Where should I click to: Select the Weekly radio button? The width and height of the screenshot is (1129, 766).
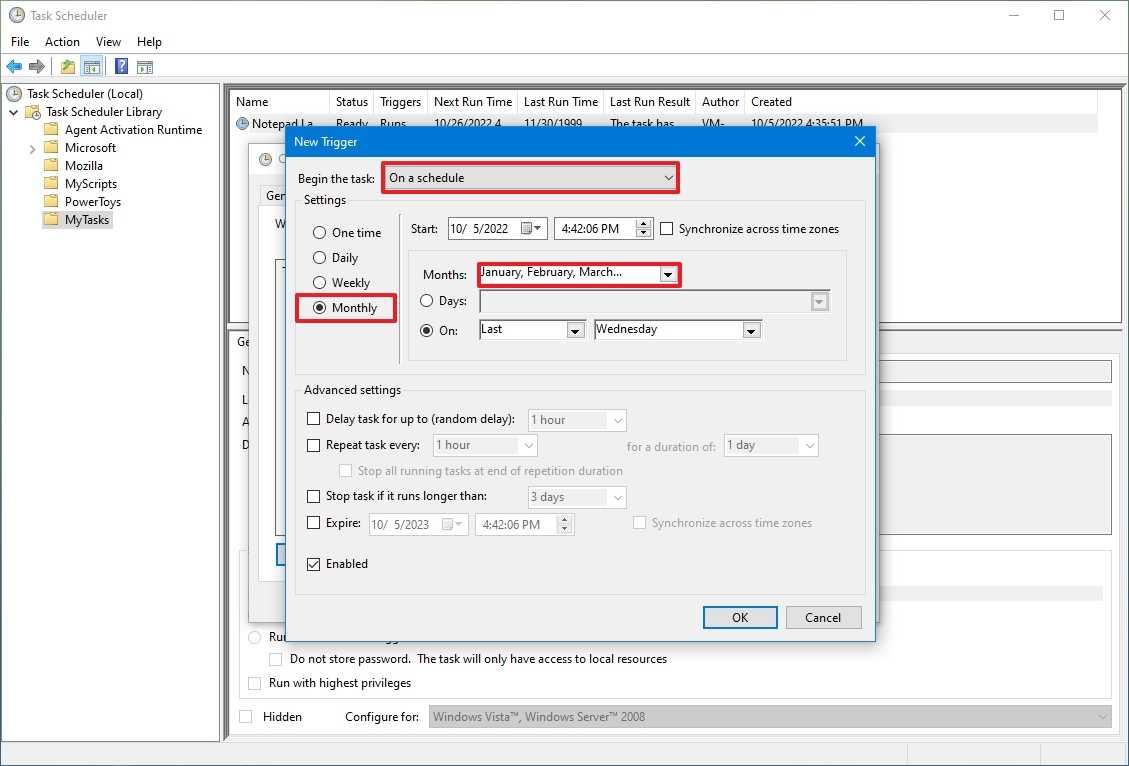320,283
